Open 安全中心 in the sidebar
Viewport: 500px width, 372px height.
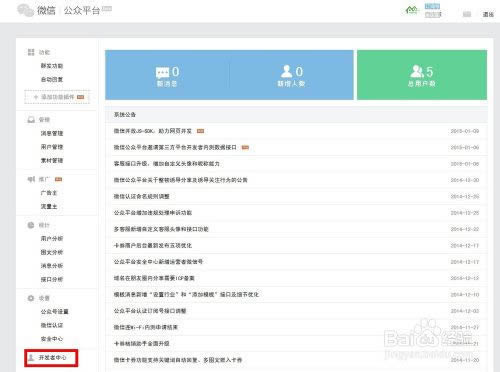tap(52, 339)
